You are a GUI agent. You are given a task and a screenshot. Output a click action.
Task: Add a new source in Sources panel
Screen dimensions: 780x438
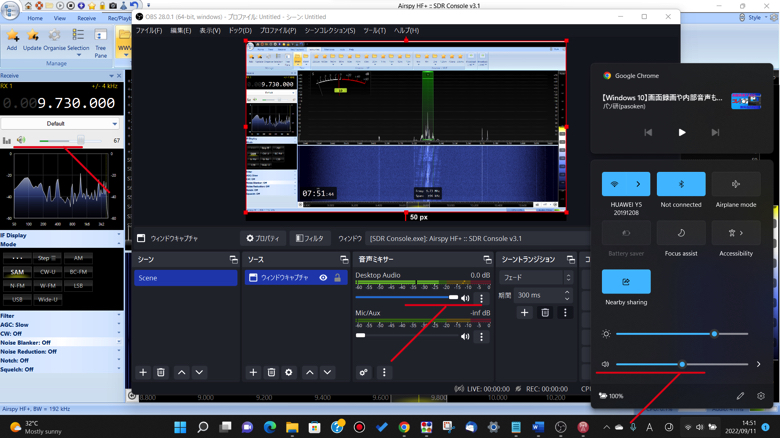(253, 372)
